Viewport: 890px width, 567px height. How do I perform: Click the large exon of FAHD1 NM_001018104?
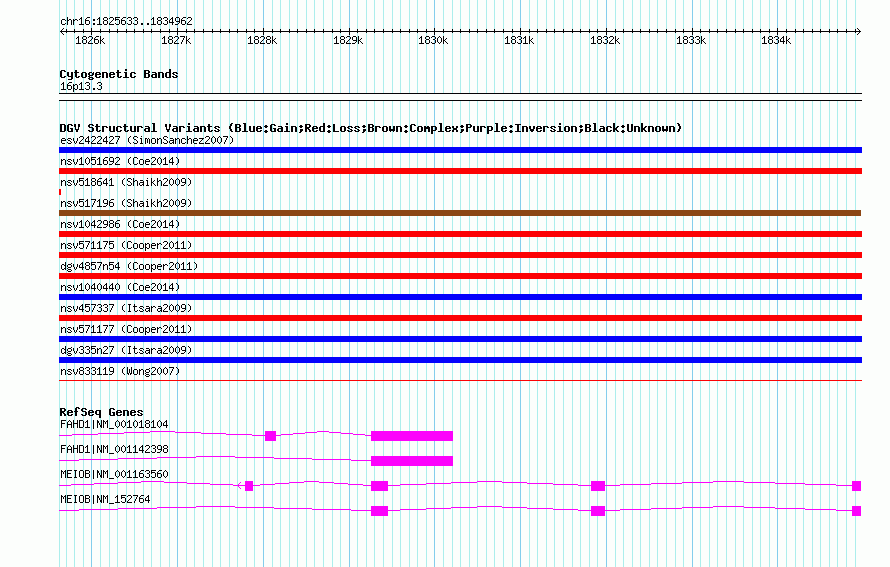point(412,436)
